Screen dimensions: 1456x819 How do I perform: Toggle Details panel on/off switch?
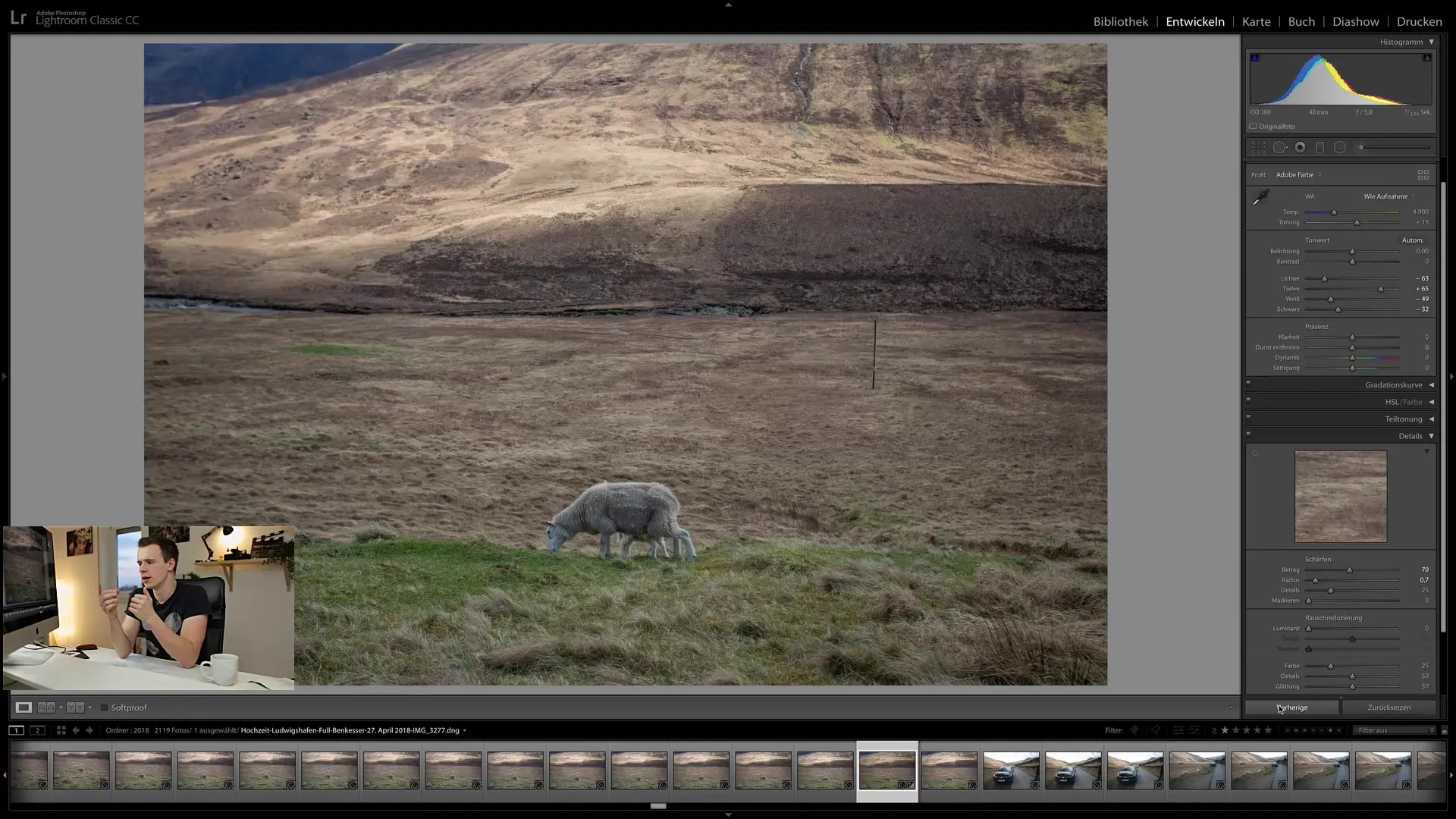point(1248,434)
